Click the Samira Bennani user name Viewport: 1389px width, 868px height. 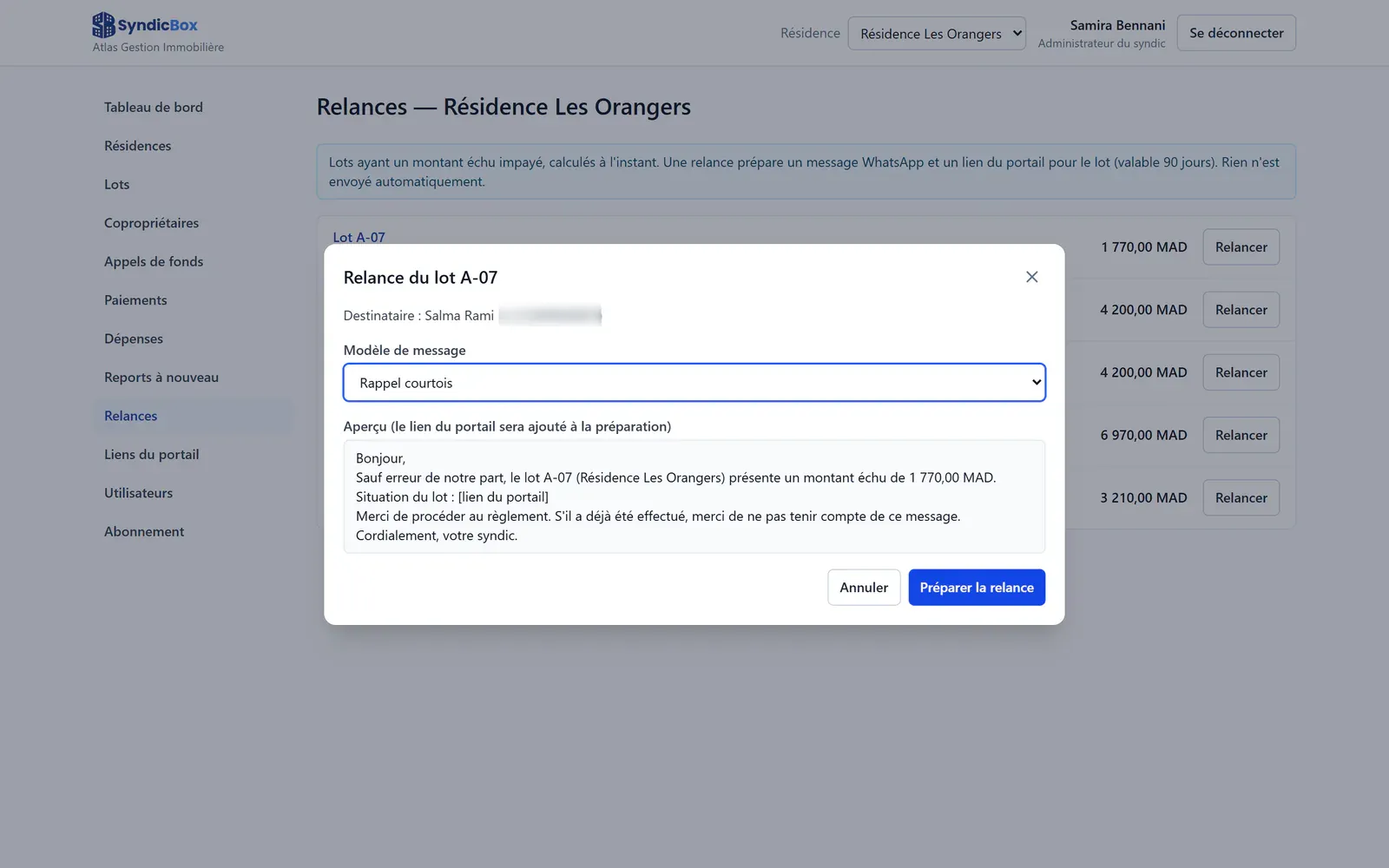1117,25
